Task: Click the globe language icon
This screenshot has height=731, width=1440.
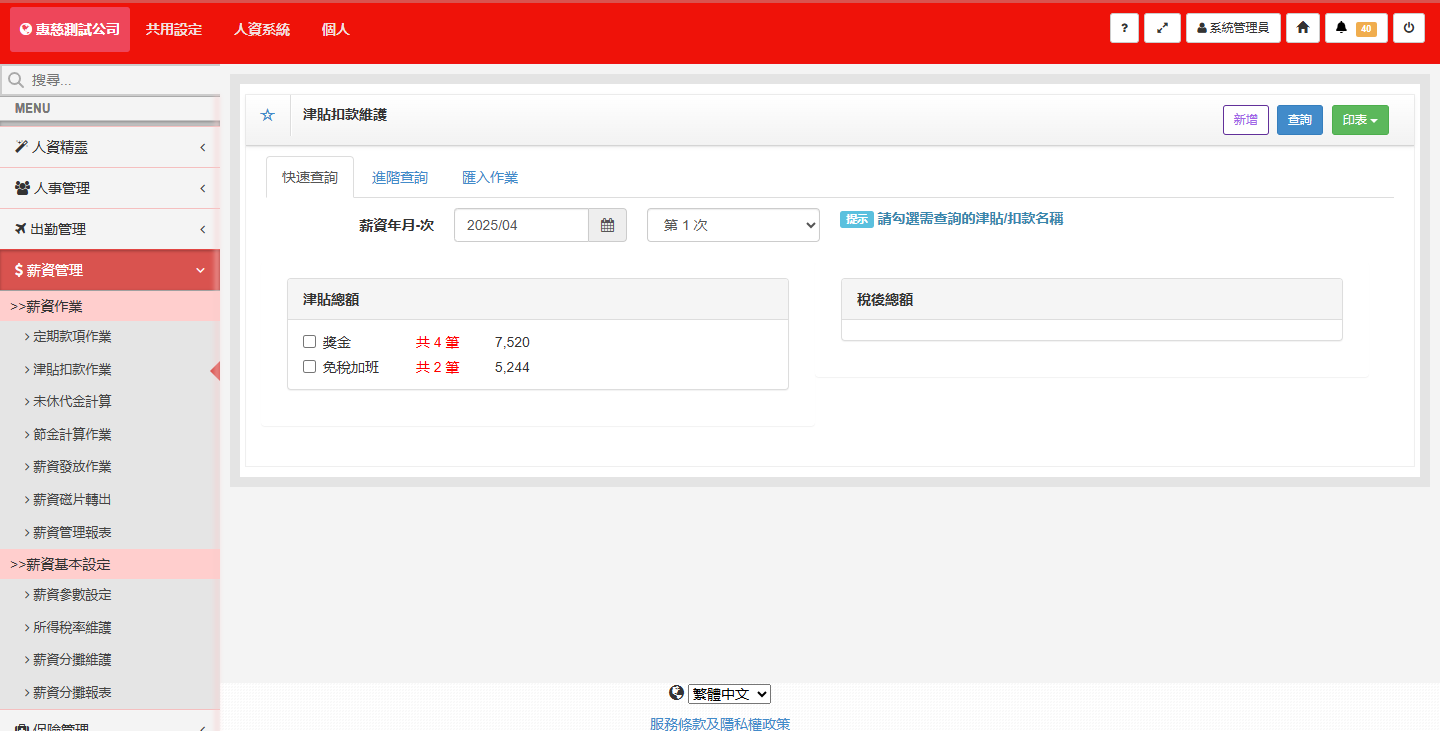Action: coord(677,693)
